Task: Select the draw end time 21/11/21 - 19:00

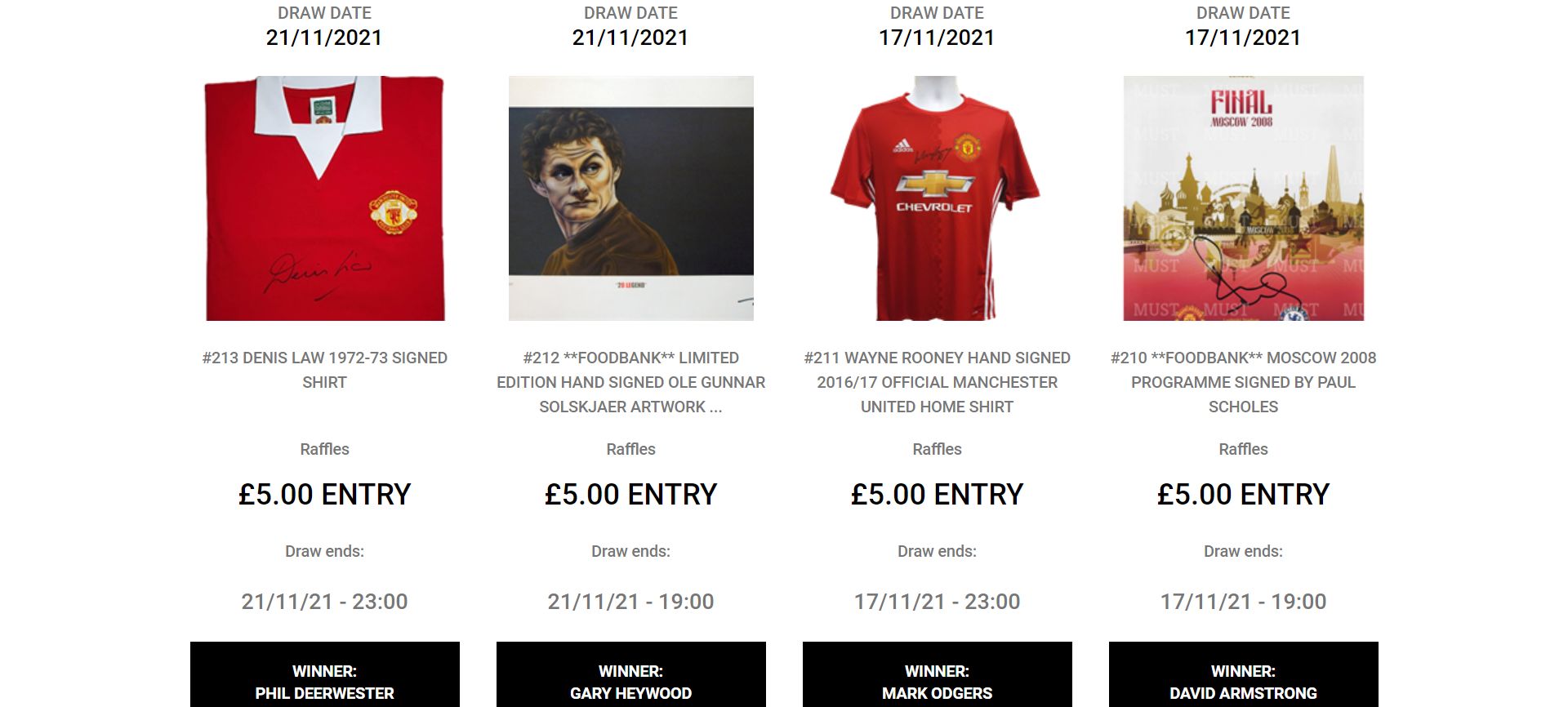Action: [630, 602]
